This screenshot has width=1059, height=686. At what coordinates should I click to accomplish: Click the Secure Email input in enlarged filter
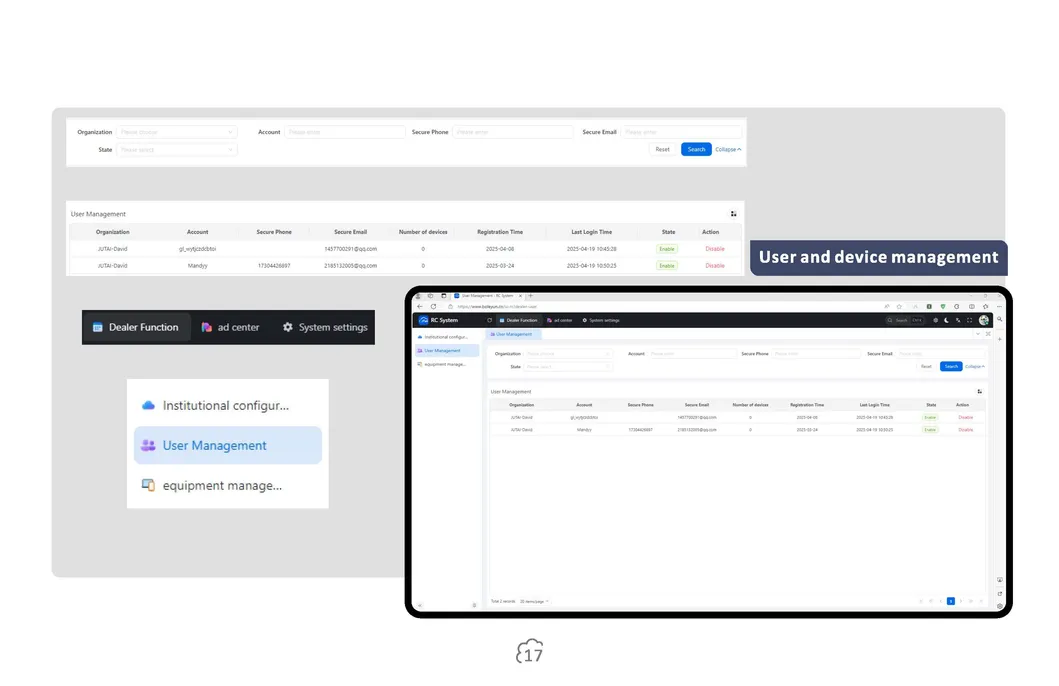tap(681, 132)
